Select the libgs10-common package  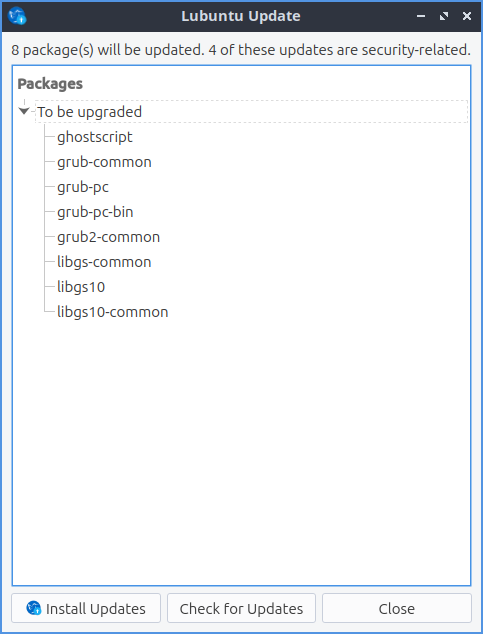[x=112, y=313]
